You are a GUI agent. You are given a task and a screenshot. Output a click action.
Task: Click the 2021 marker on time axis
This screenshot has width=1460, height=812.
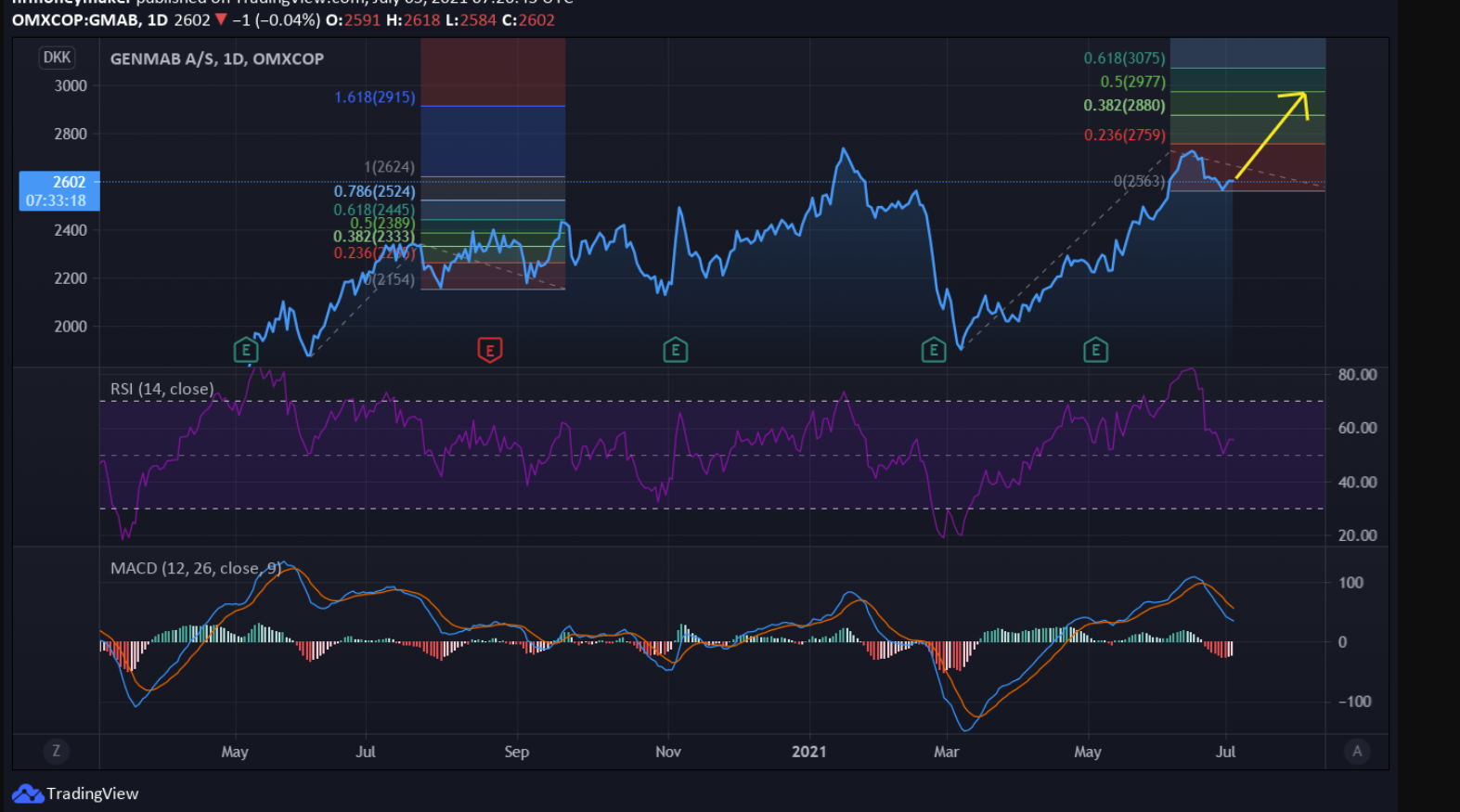click(808, 752)
